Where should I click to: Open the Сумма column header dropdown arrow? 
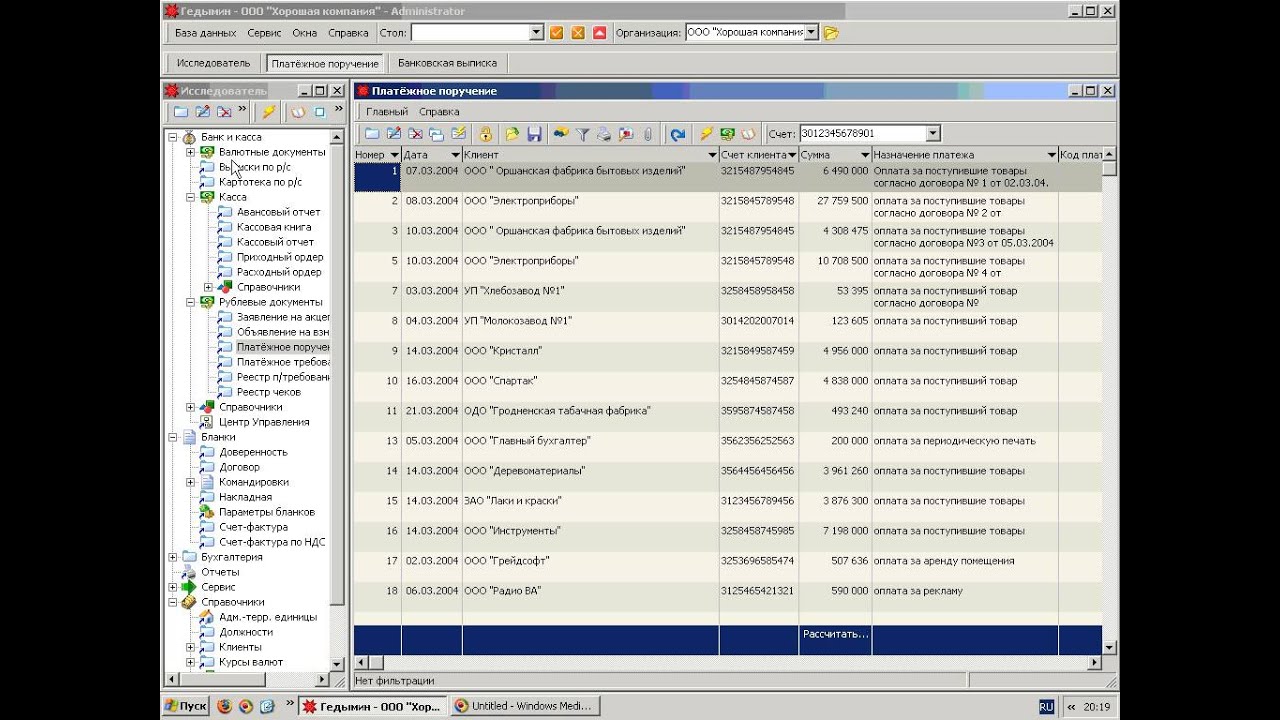864,155
